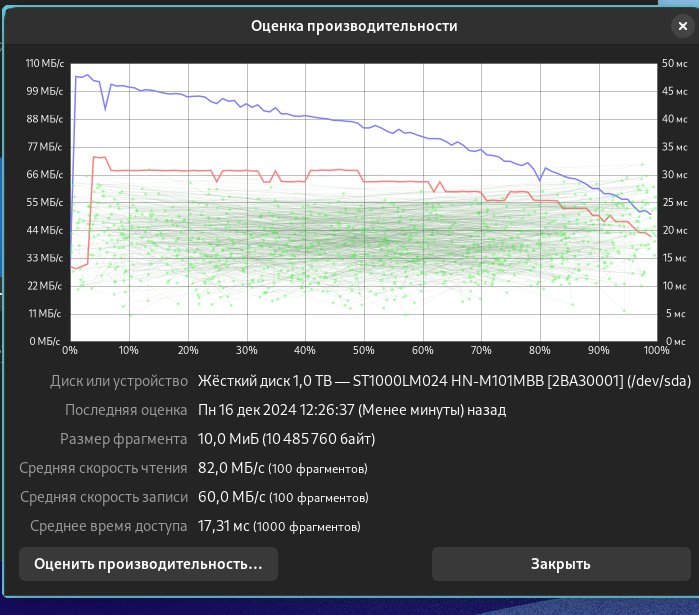The image size is (699, 615).
Task: Click the access time value 17,31 мс
Action: pyautogui.click(x=223, y=526)
